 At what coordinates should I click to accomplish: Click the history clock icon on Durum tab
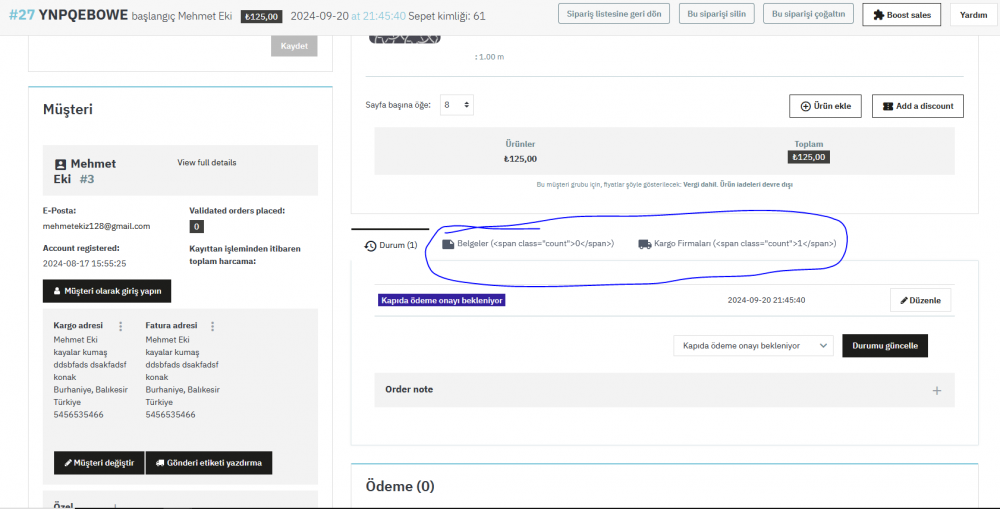(370, 246)
